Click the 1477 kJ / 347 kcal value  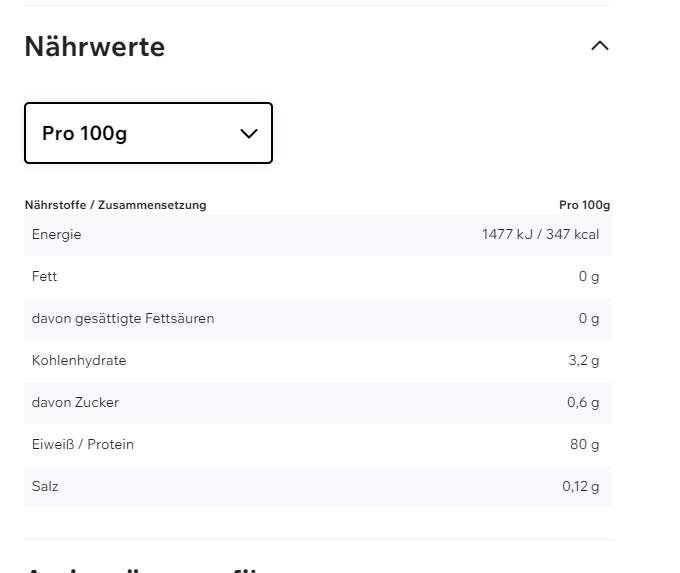click(540, 235)
